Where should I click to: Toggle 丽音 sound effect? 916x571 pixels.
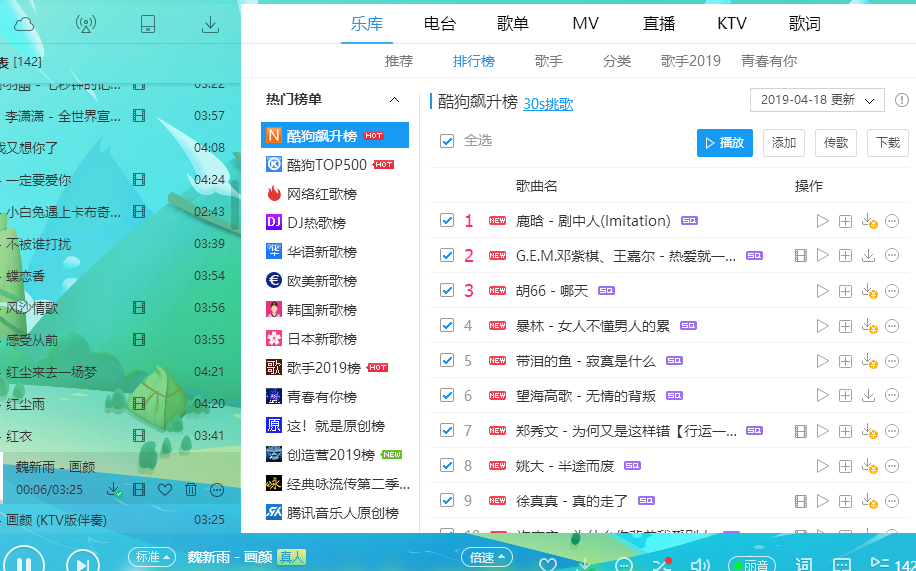tap(752, 565)
